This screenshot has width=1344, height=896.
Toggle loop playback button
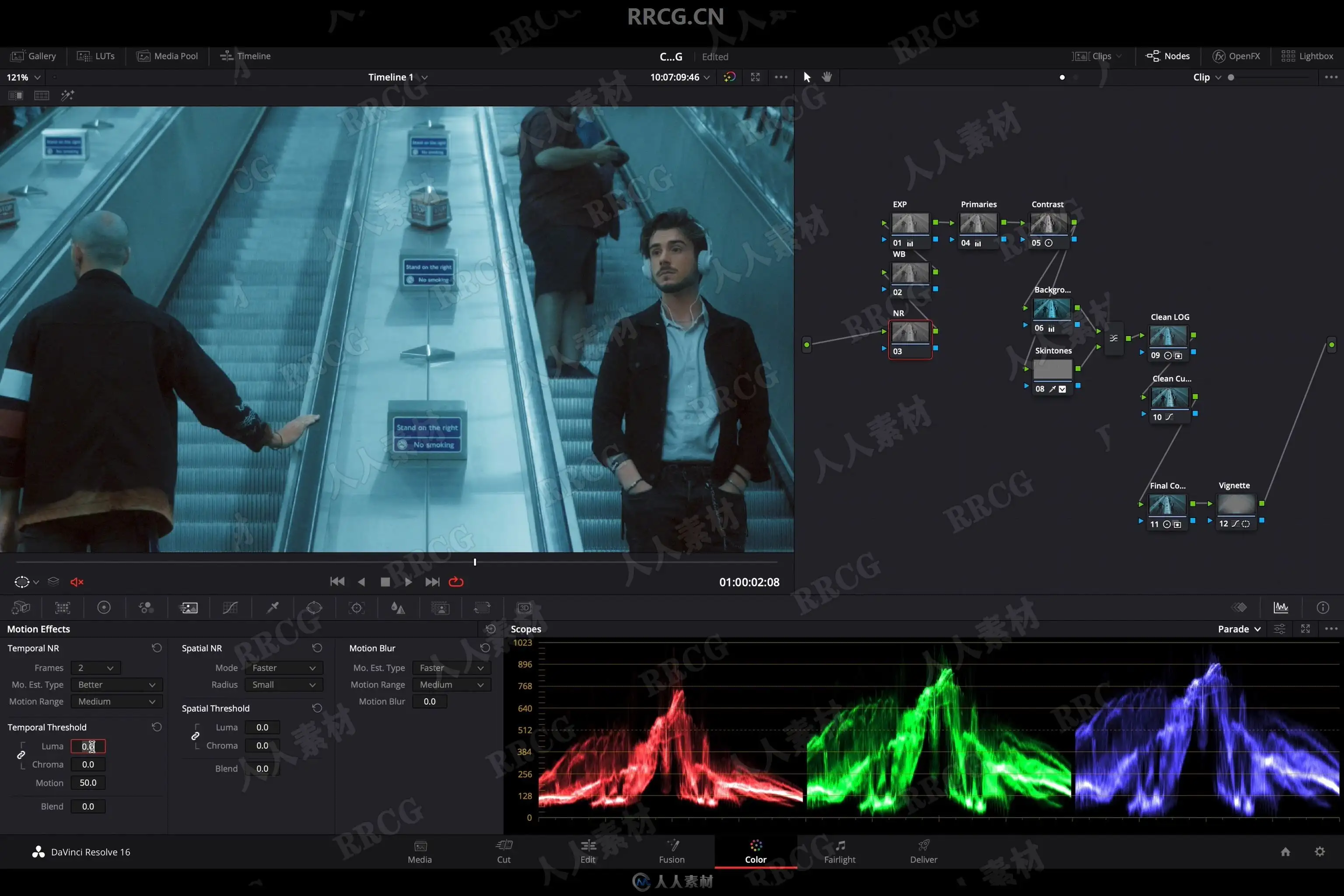click(456, 582)
